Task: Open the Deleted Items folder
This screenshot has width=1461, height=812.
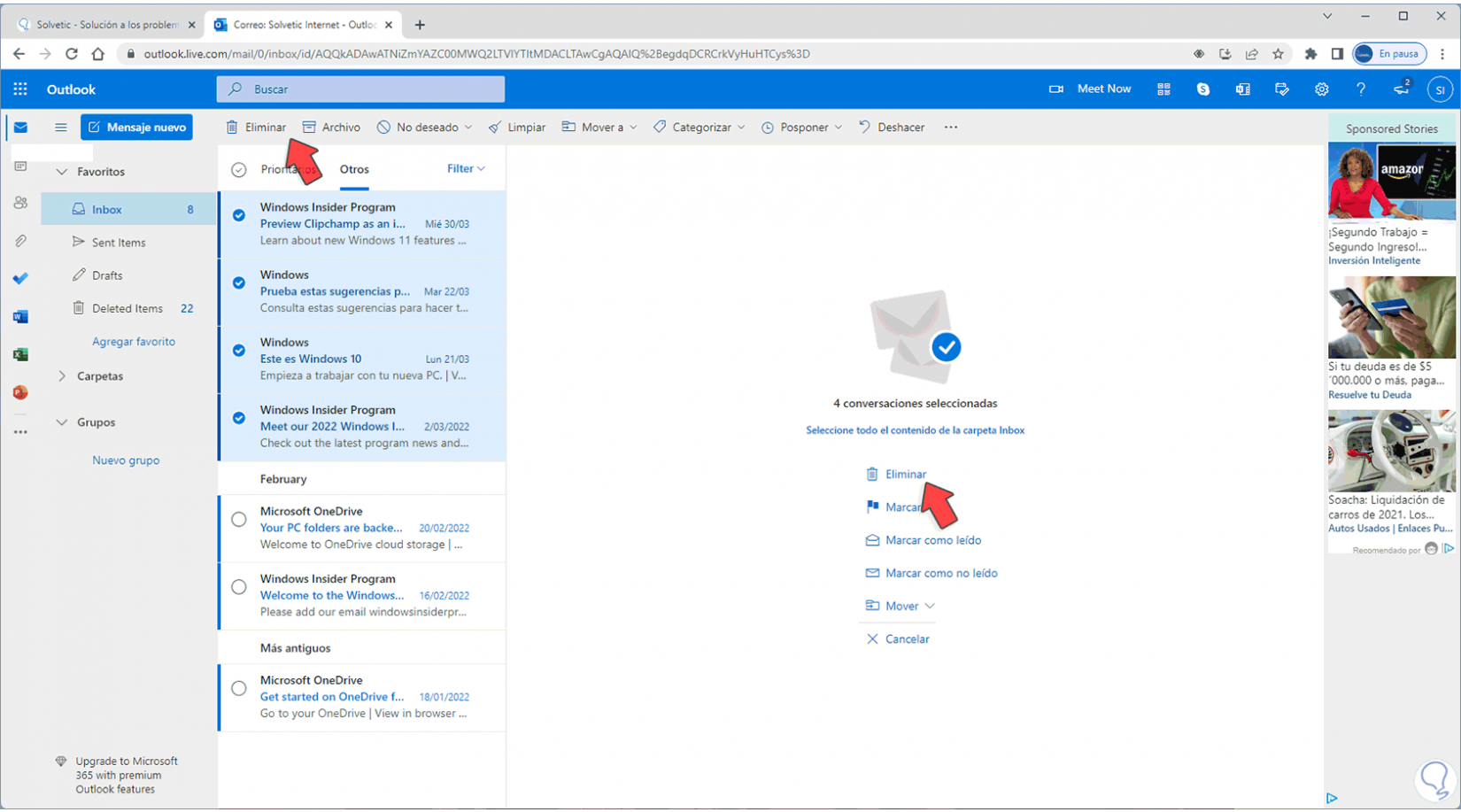Action: pyautogui.click(x=129, y=308)
